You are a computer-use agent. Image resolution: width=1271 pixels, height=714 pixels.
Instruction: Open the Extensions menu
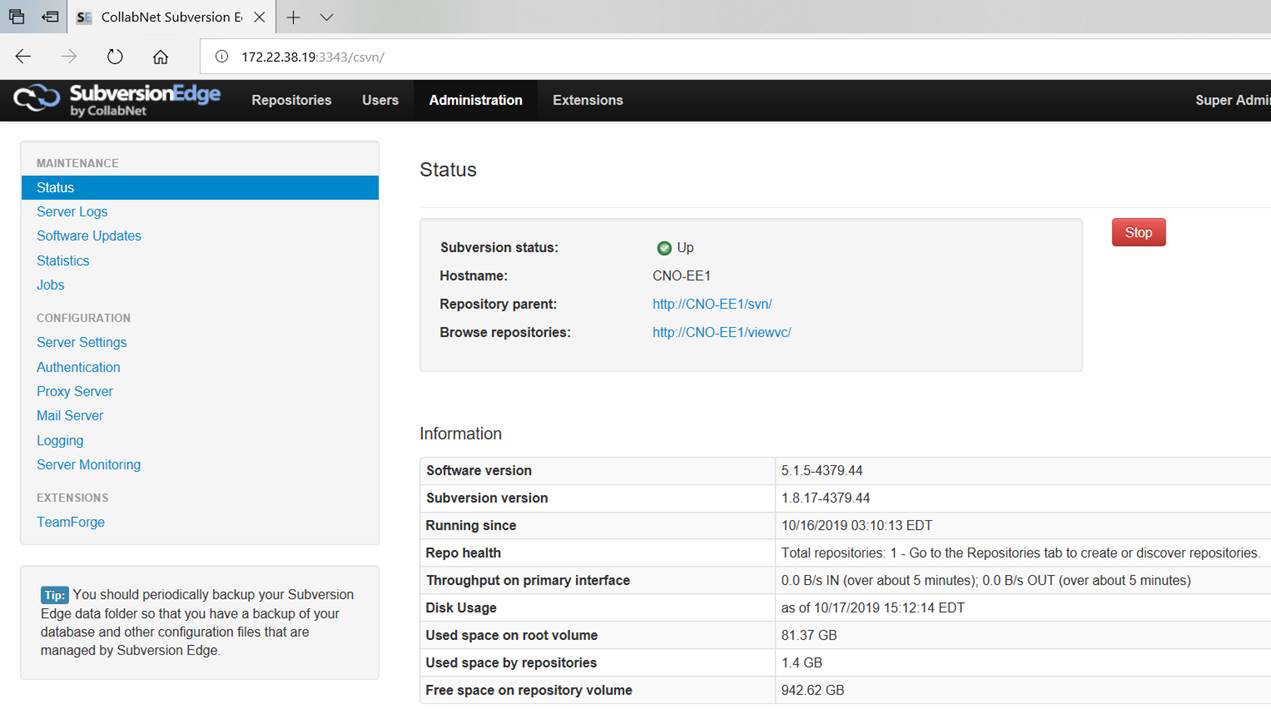588,100
